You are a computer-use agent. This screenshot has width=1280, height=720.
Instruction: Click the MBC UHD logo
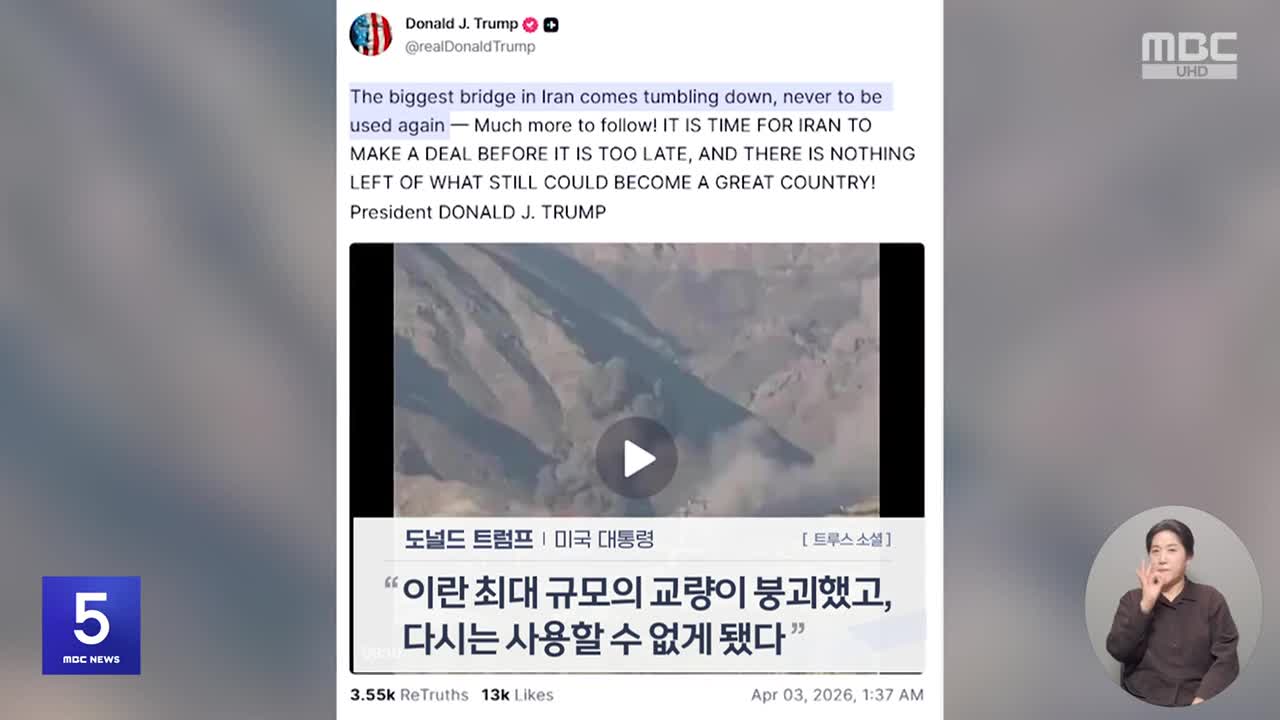[1190, 55]
